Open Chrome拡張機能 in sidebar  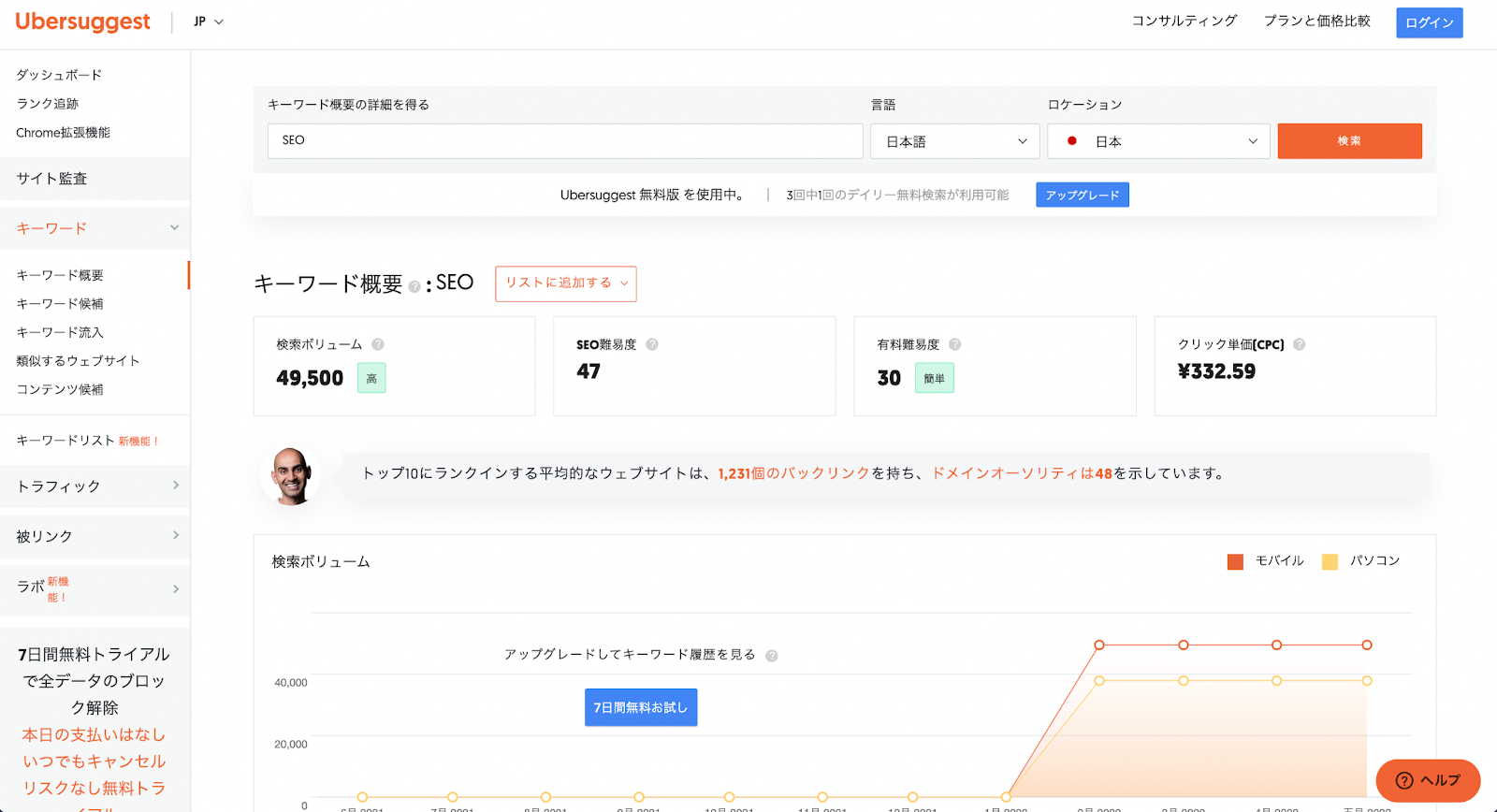[x=63, y=133]
